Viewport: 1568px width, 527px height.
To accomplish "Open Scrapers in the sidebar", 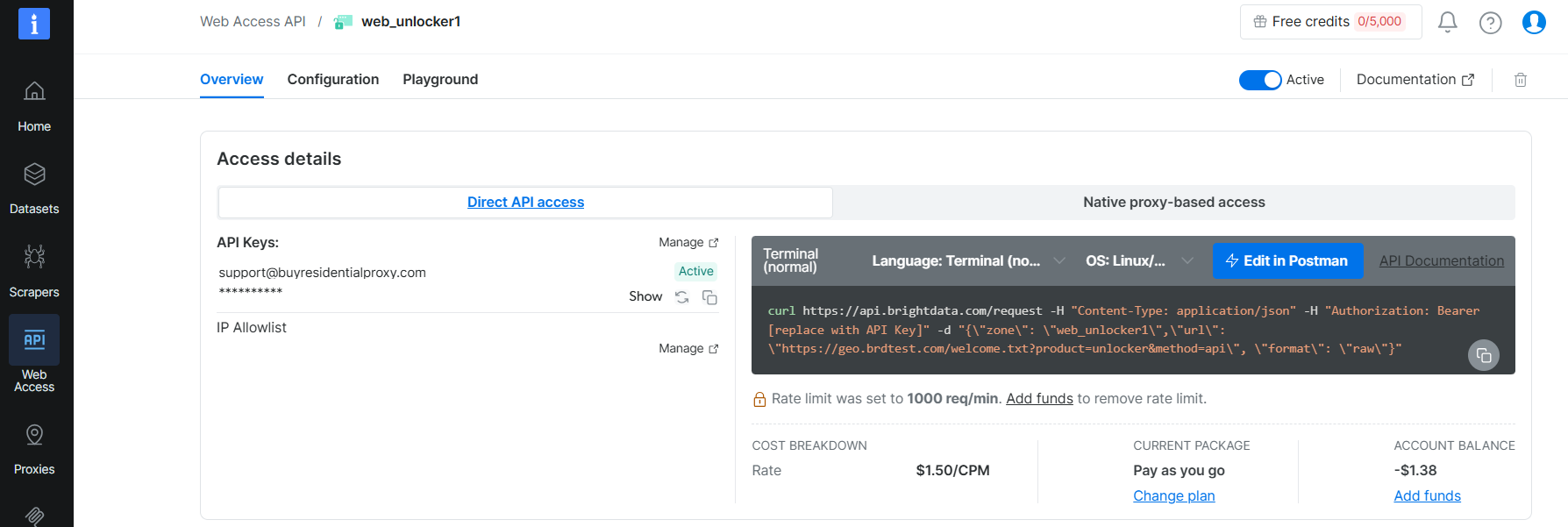I will click(x=34, y=271).
